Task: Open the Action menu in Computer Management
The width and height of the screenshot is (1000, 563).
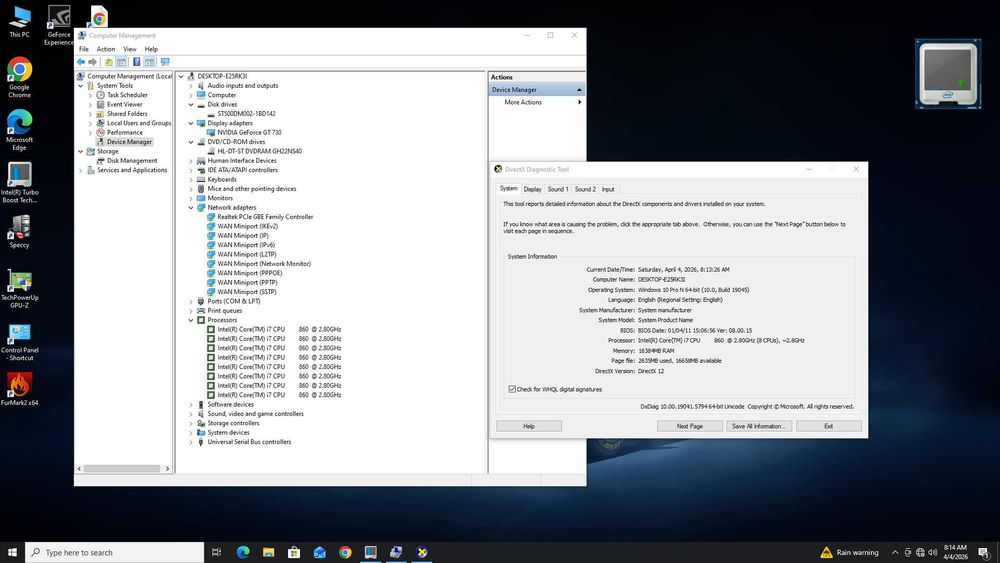Action: [x=106, y=49]
